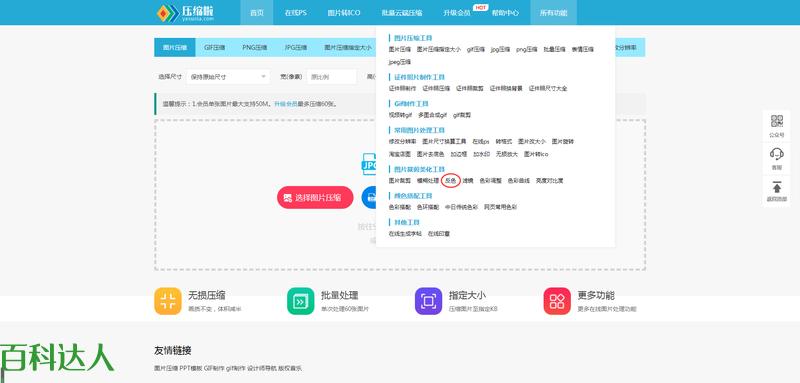Click the orange 无损压缩 feature icon
800x383 pixels.
[x=168, y=301]
